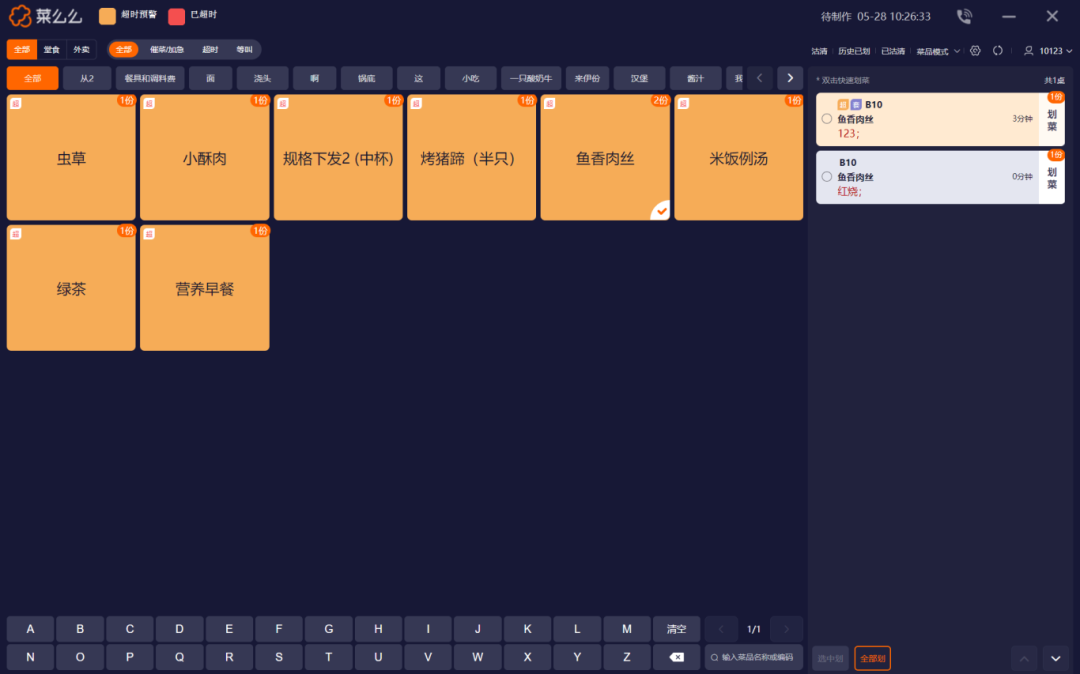
Task: Select the 堂食 order type tab
Action: 52,50
